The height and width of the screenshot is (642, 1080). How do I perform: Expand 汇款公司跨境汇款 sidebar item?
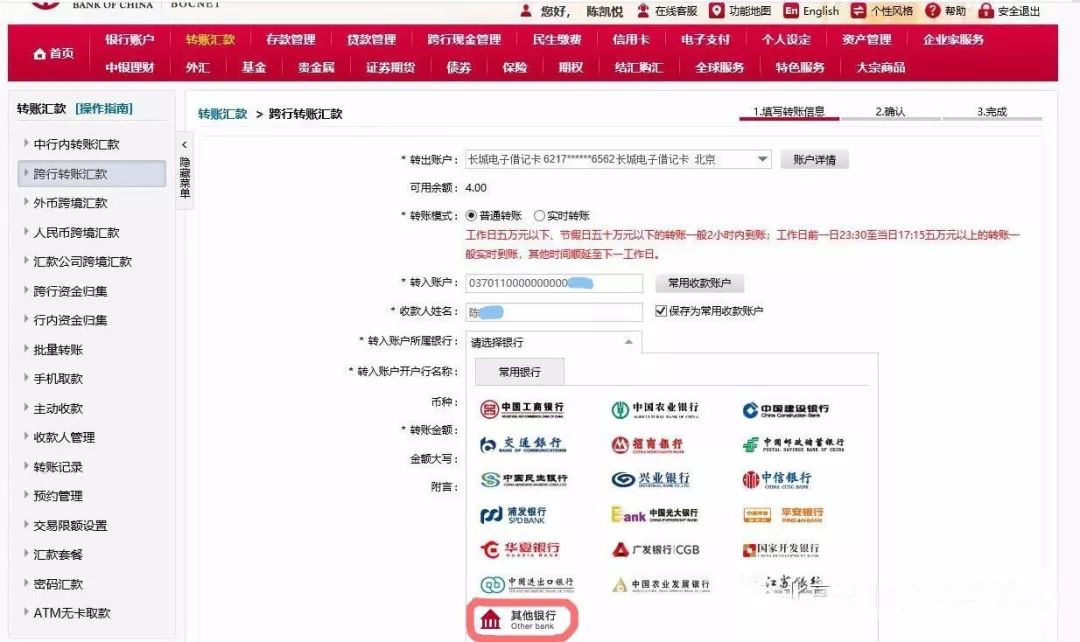pos(83,261)
